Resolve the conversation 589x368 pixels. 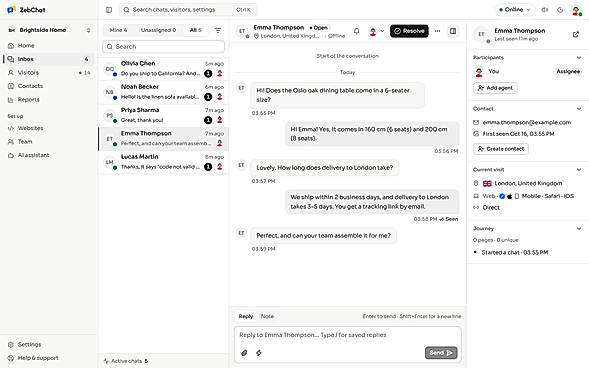coord(409,31)
